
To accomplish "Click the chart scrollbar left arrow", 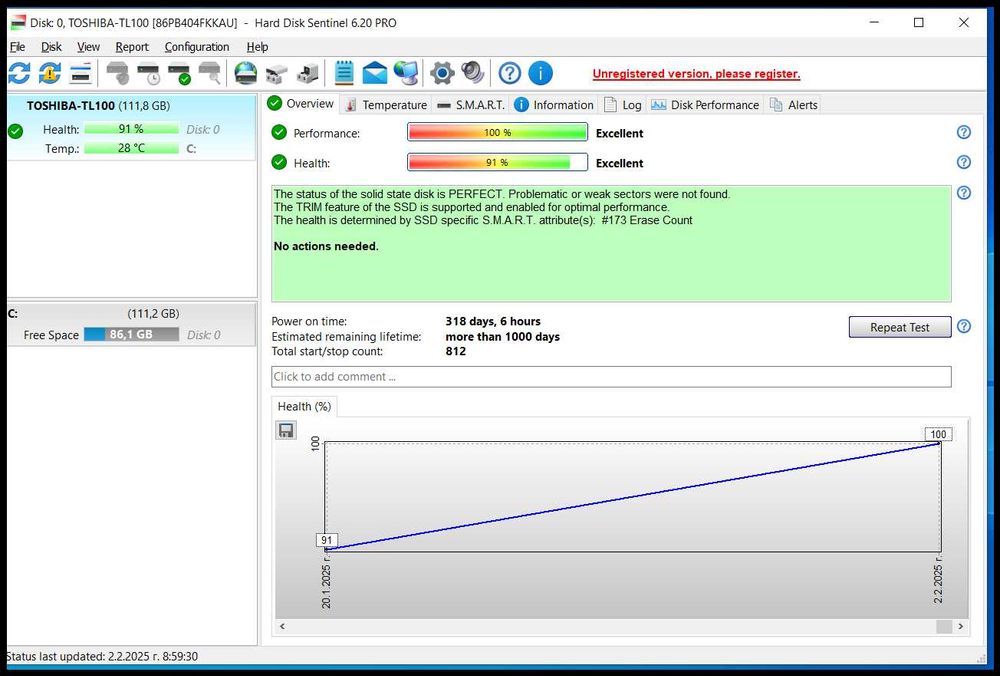I will point(283,626).
